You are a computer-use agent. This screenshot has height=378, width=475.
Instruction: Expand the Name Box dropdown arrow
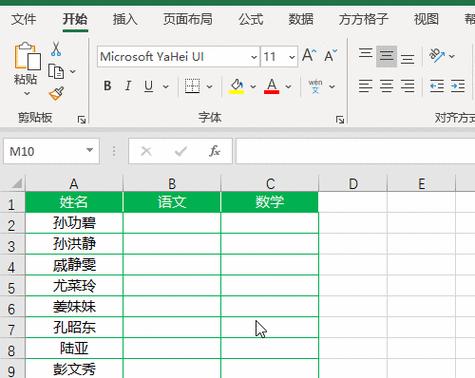coord(89,151)
